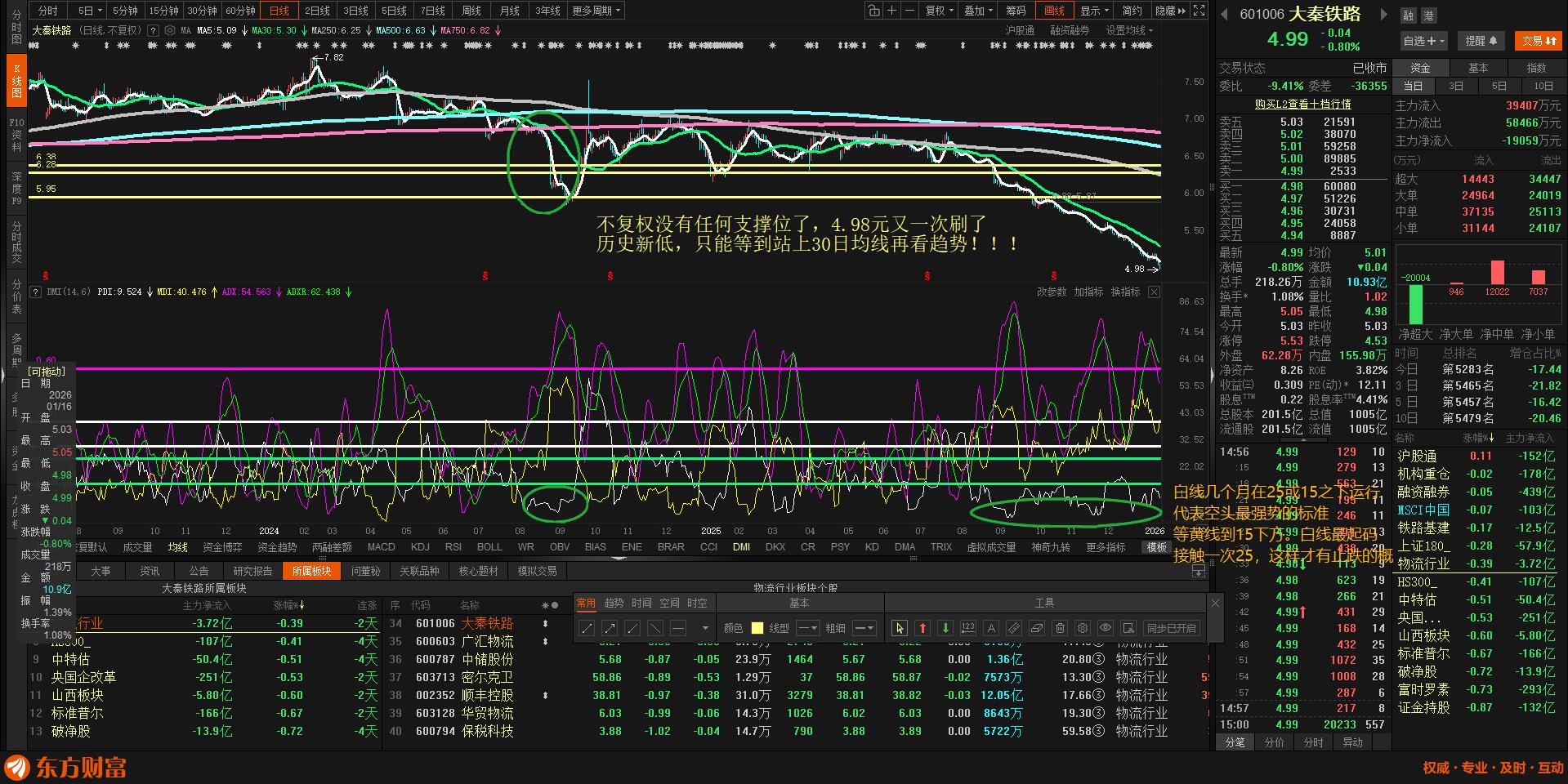Switch to the 周线 period tab
The height and width of the screenshot is (784, 1568).
pos(471,11)
